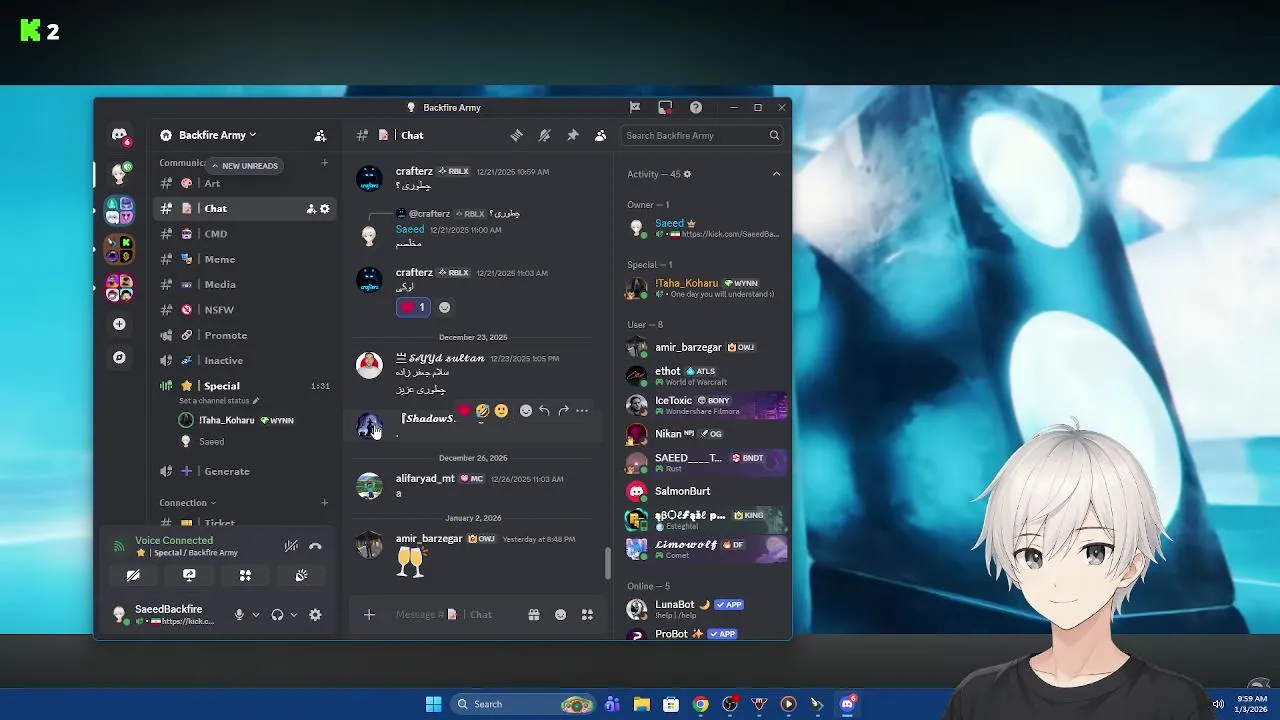This screenshot has height=720, width=1280.
Task: Disconnect from voice channel
Action: [x=315, y=546]
